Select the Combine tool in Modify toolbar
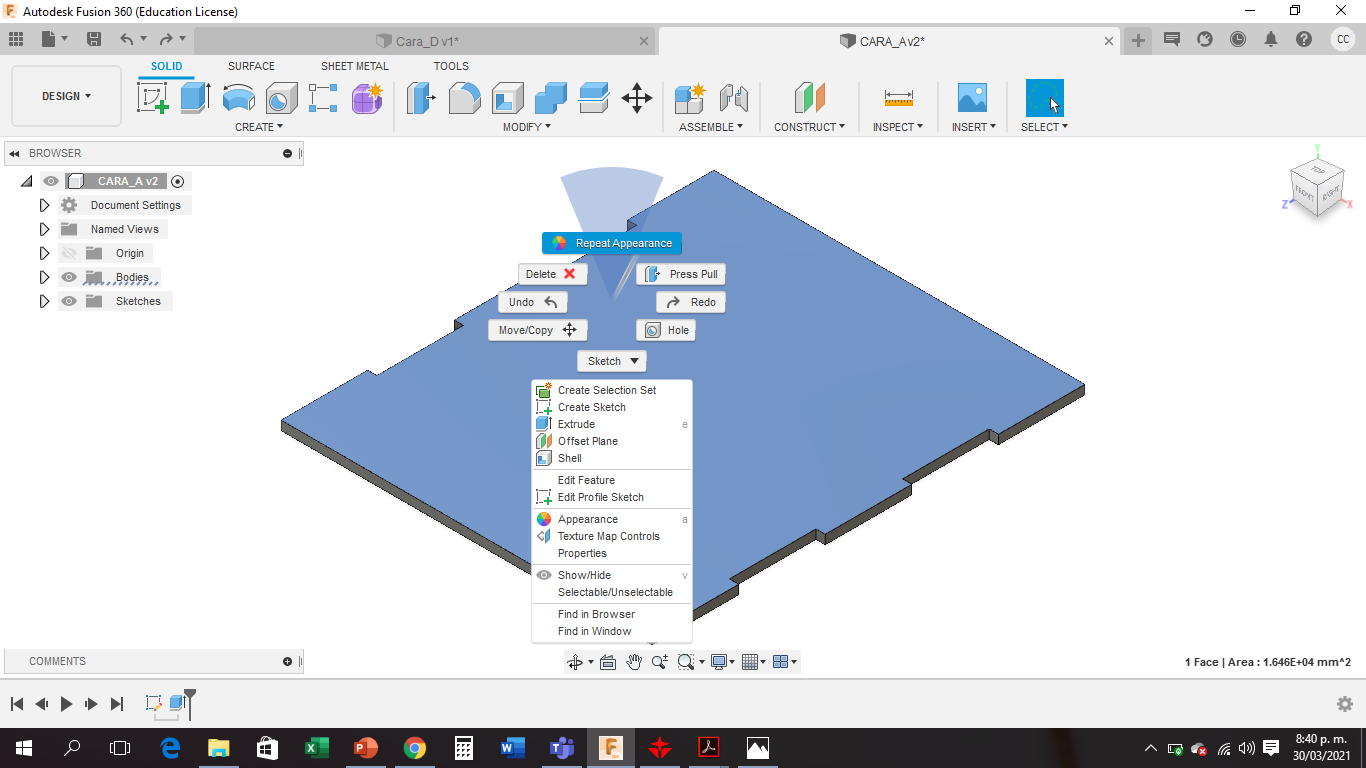 point(551,98)
